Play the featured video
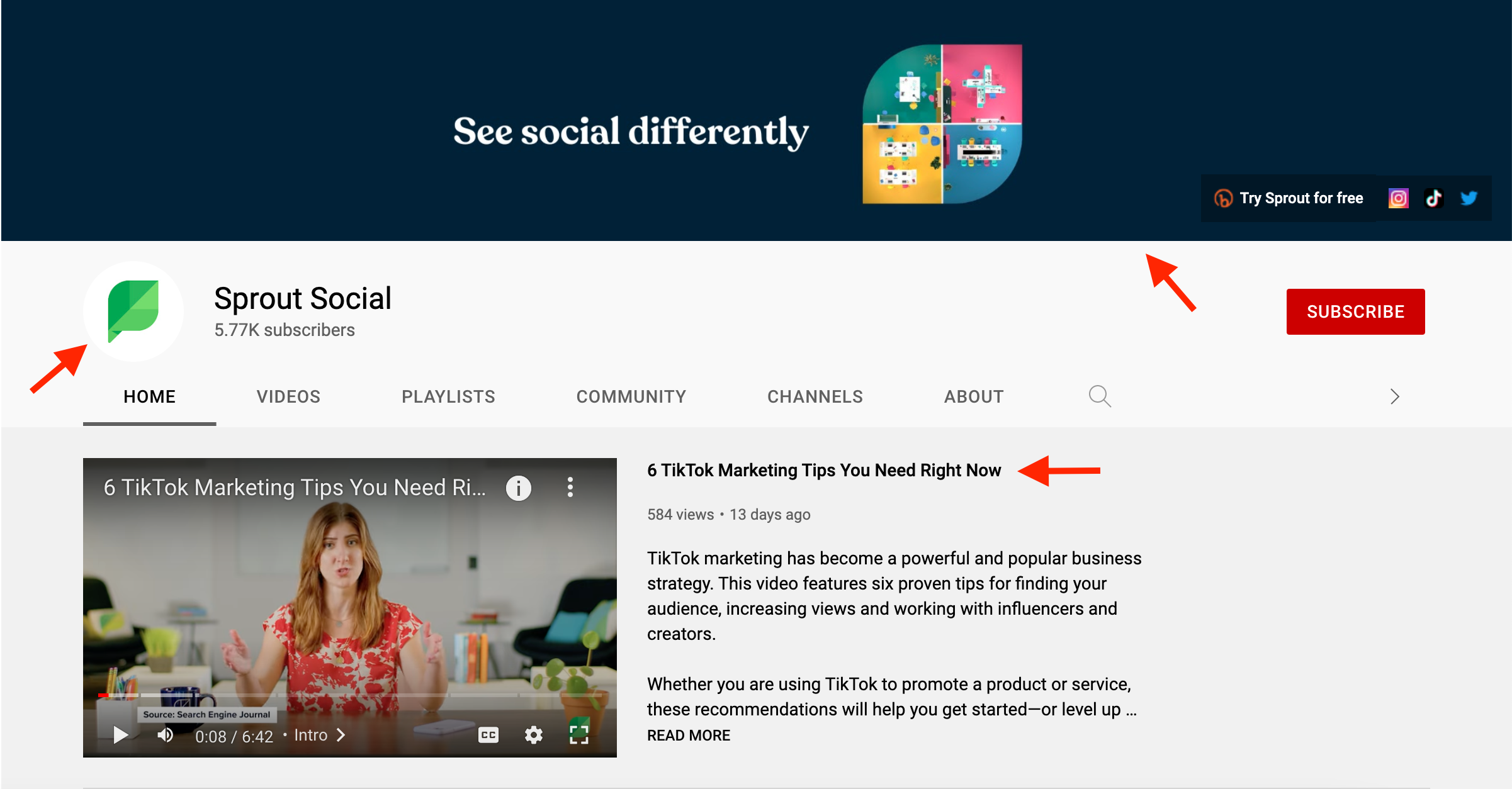The width and height of the screenshot is (1512, 789). click(120, 735)
